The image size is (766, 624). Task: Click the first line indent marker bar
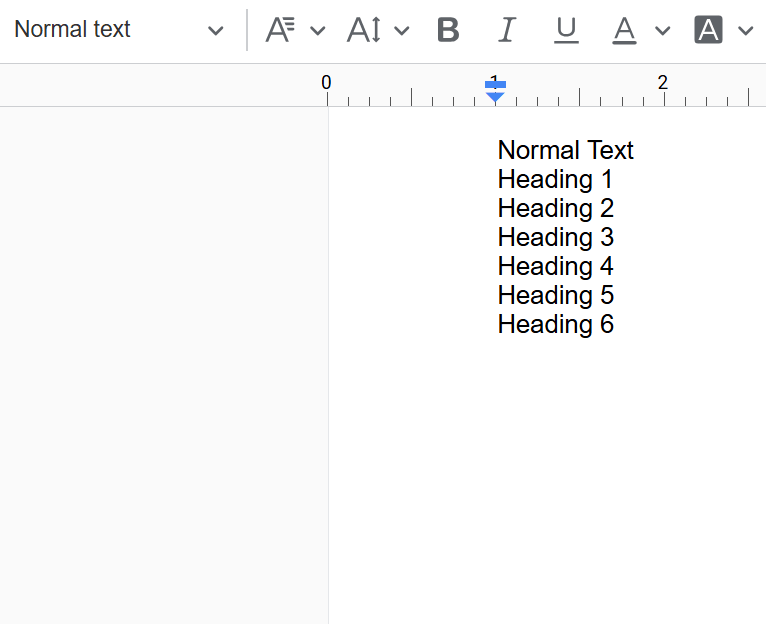(495, 85)
